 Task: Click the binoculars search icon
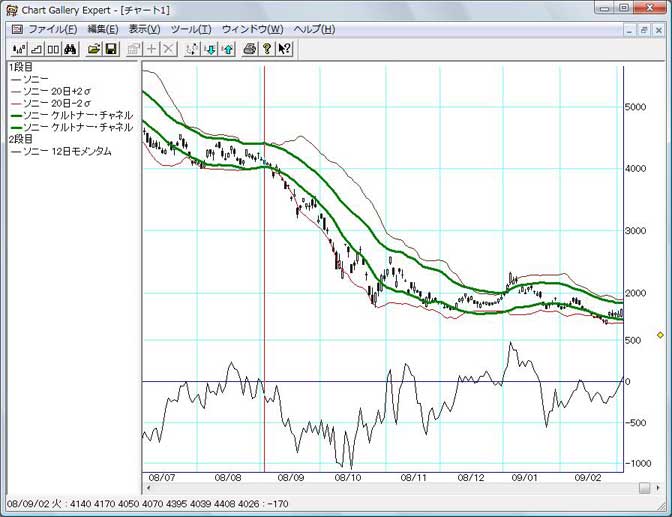(x=70, y=48)
